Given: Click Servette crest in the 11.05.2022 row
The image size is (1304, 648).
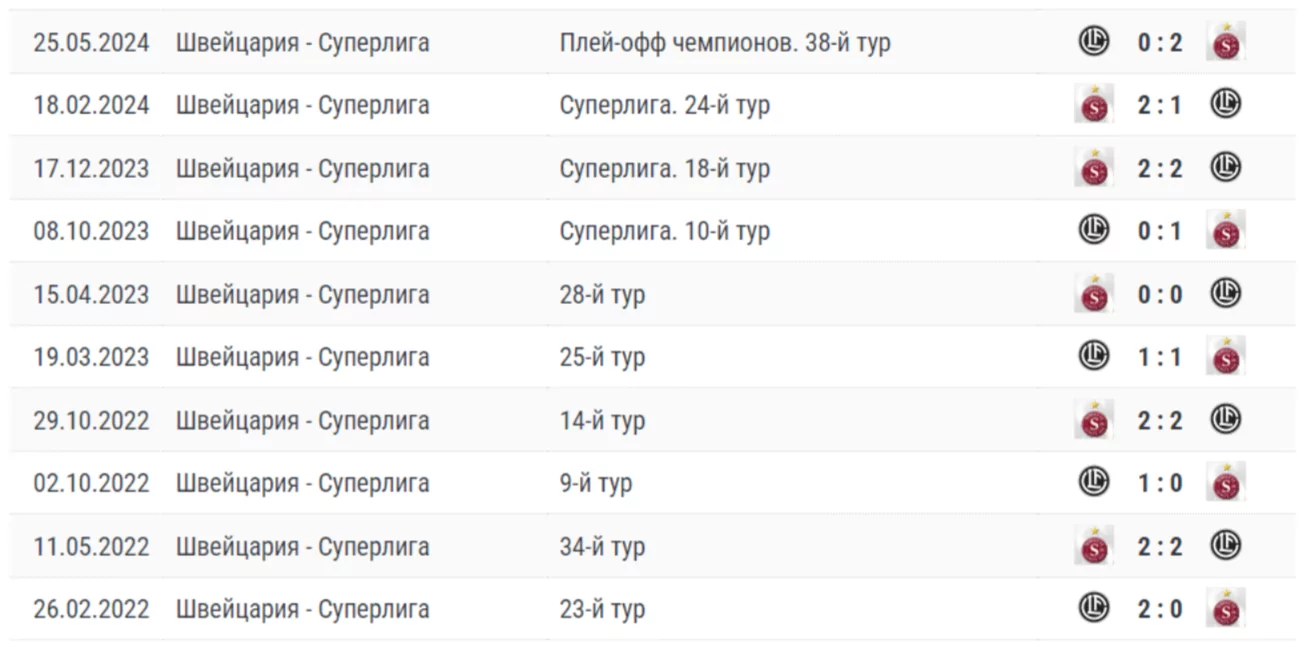Looking at the screenshot, I should [1094, 546].
